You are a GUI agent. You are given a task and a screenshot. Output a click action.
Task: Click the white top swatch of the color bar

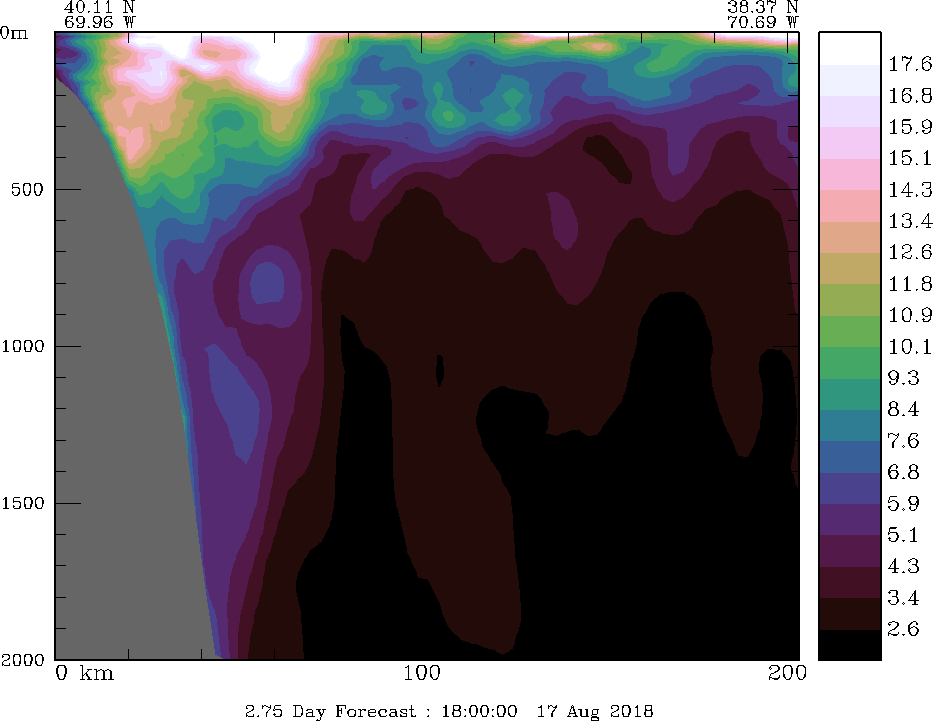coord(850,48)
